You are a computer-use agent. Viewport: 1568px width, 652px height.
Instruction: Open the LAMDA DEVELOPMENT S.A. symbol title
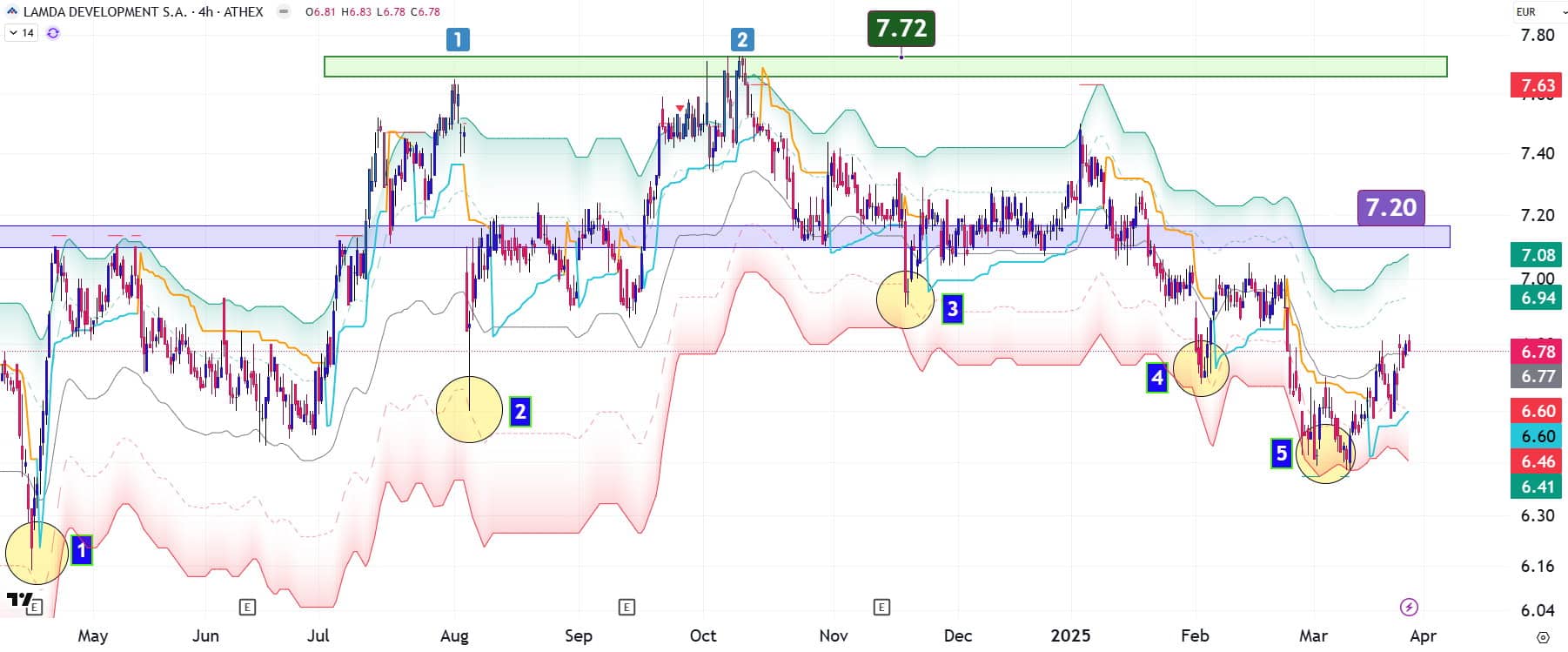[104, 12]
